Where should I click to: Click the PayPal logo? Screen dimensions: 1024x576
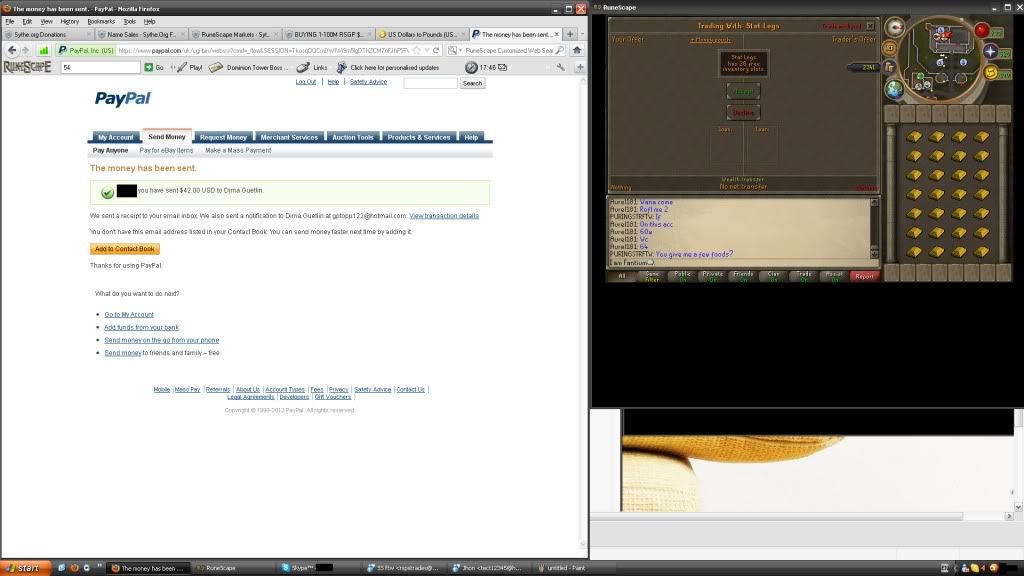[123, 99]
